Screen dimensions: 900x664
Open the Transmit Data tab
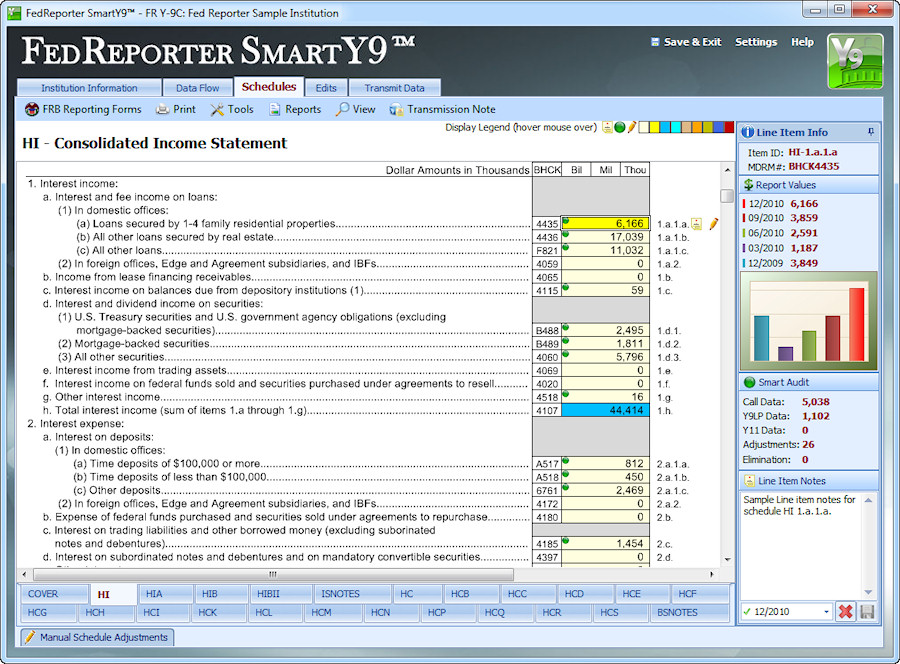[x=394, y=88]
